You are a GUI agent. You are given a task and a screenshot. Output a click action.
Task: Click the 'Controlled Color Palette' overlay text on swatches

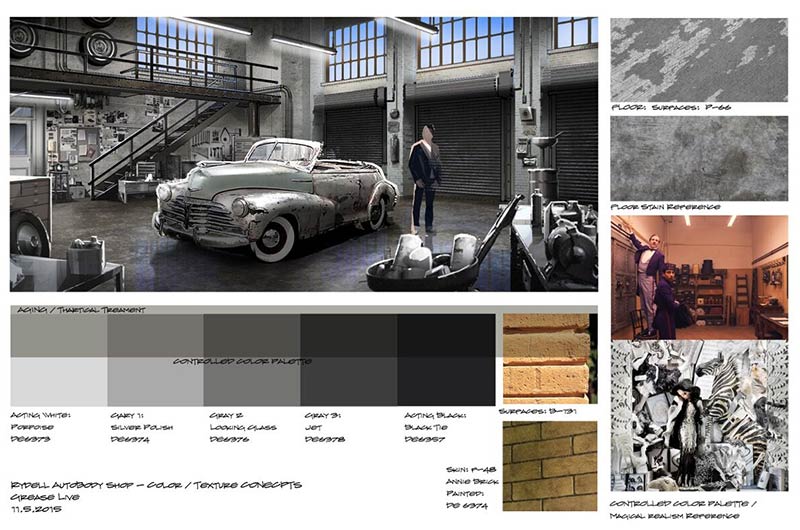242,362
